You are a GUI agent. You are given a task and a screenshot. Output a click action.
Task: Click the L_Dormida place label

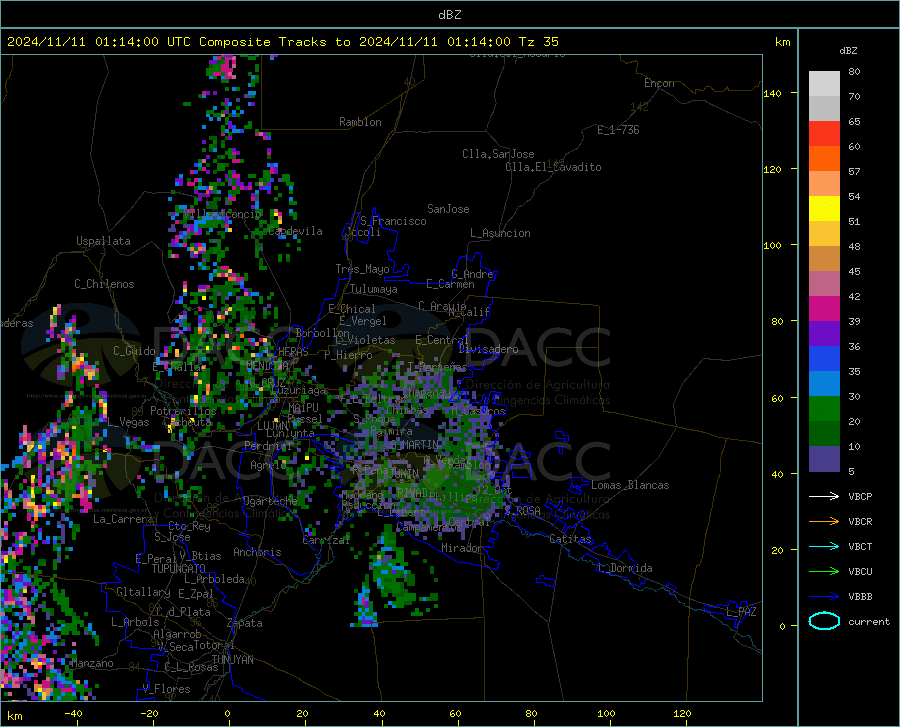[624, 568]
